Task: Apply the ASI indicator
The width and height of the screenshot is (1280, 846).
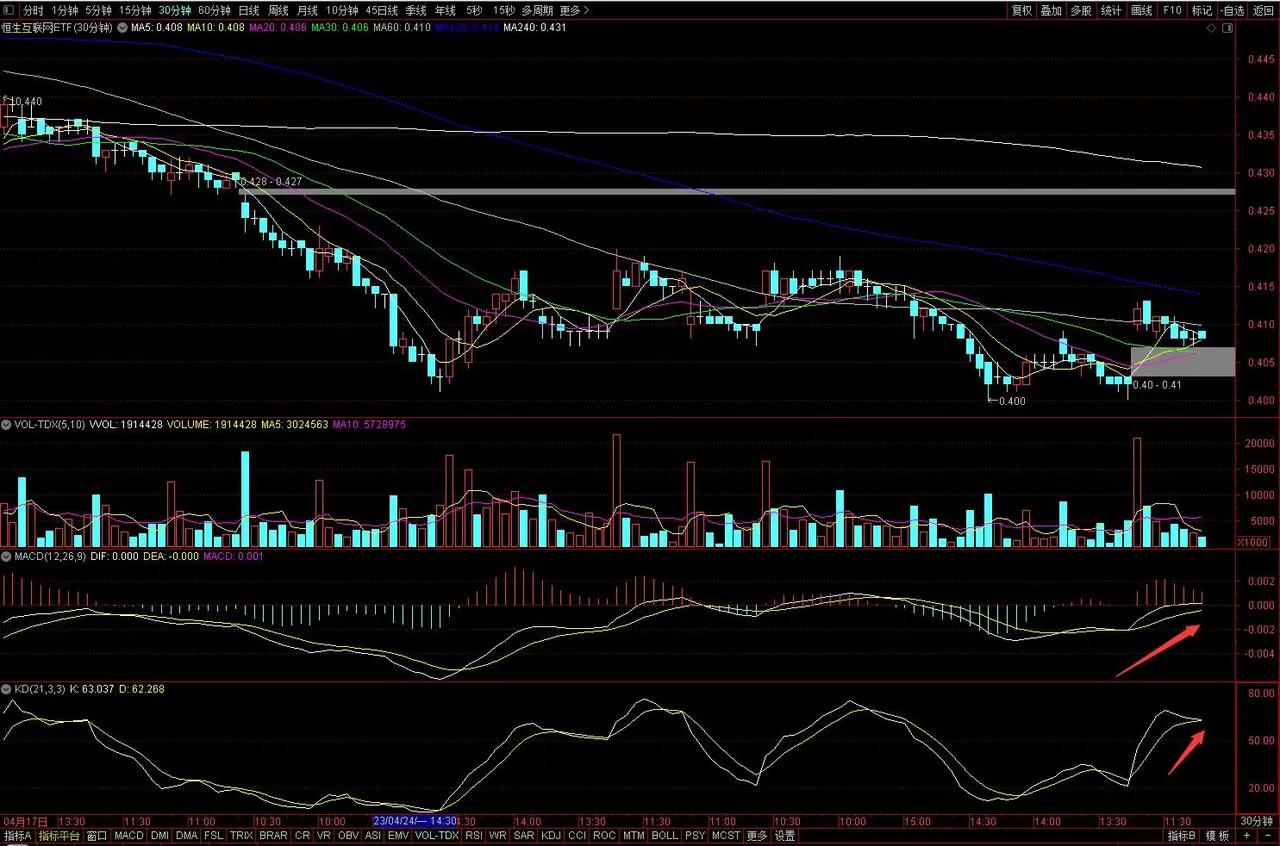Action: pos(373,835)
